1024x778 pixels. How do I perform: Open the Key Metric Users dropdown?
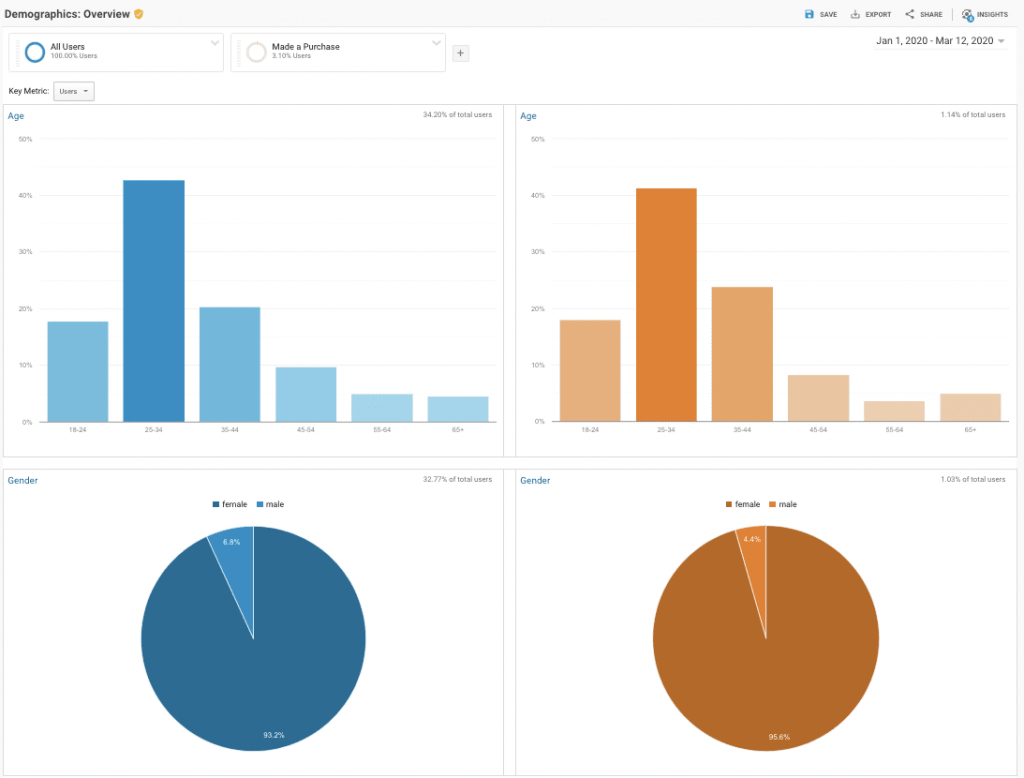click(x=73, y=91)
